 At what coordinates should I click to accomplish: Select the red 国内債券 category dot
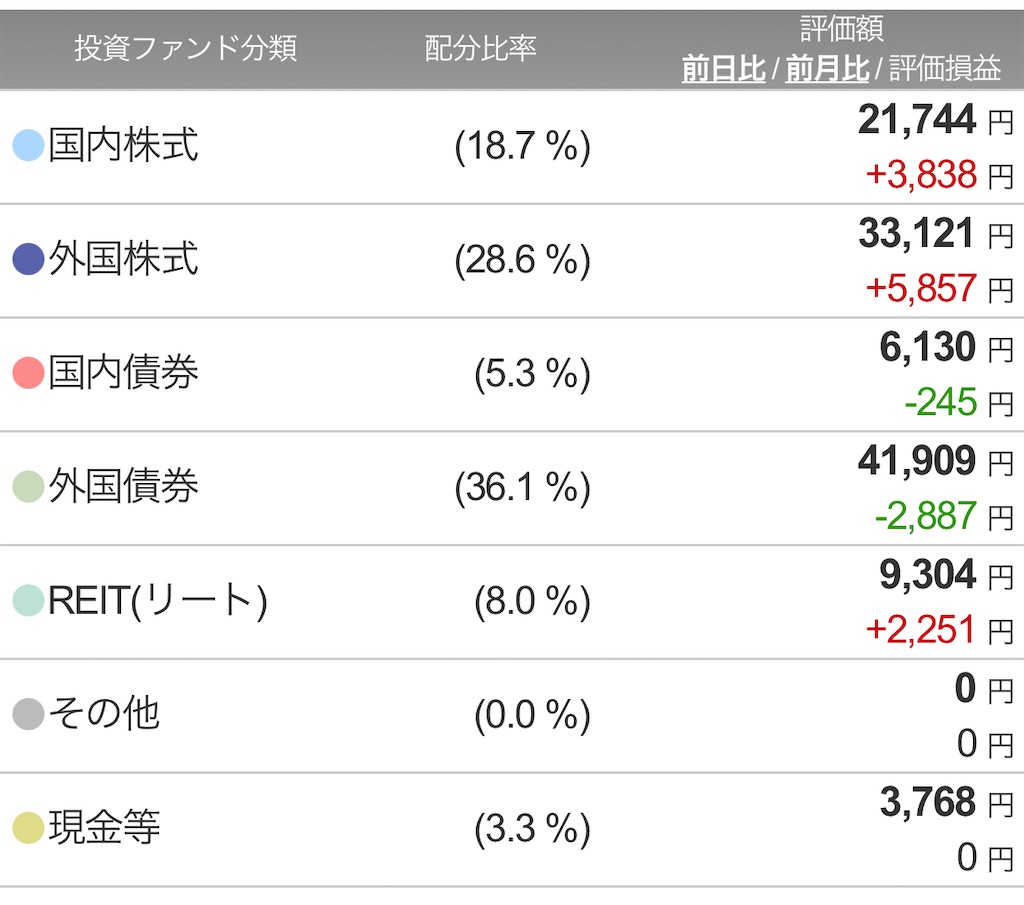pyautogui.click(x=27, y=372)
